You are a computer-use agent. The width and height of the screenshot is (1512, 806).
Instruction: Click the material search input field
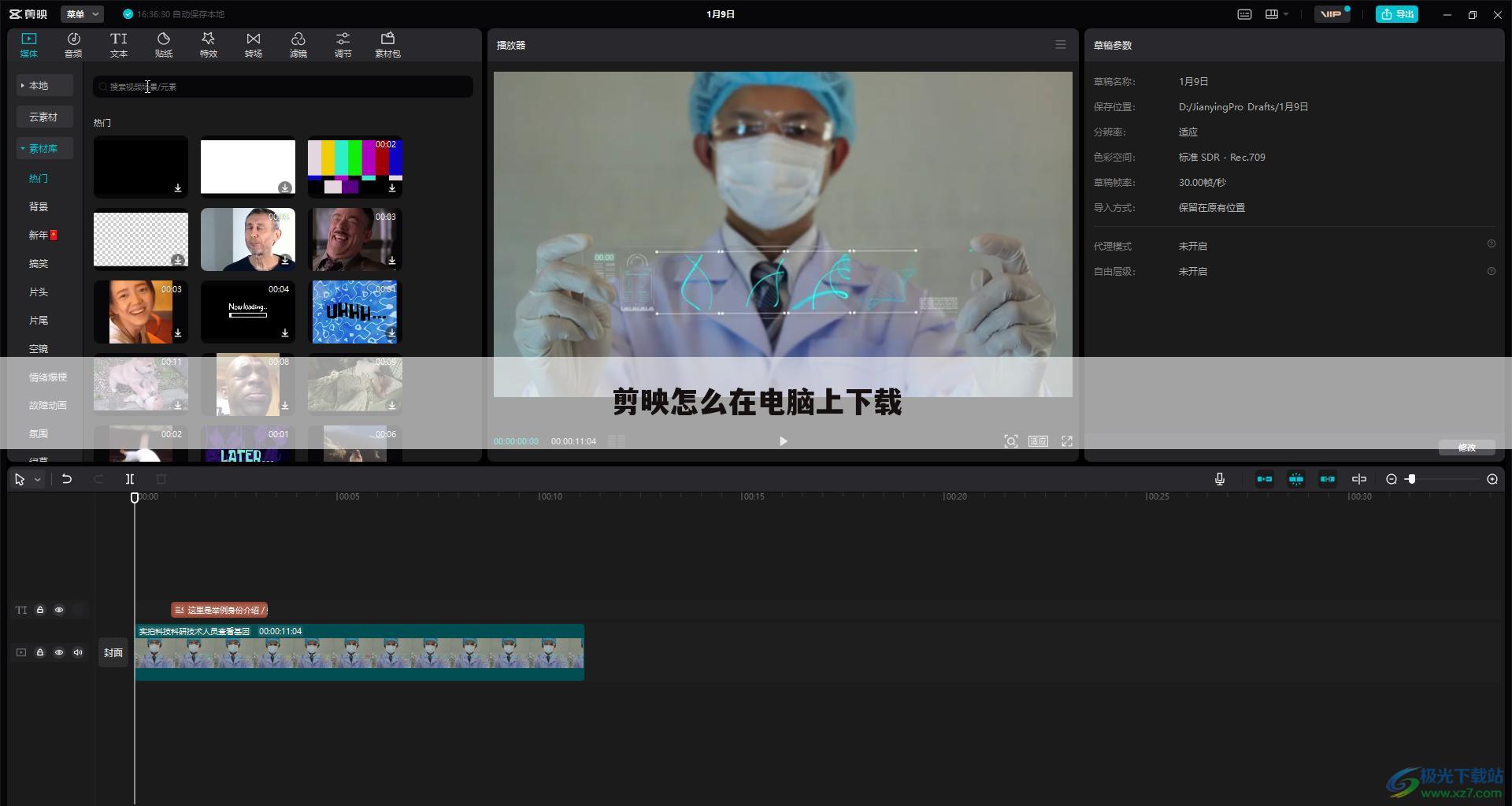pos(283,87)
